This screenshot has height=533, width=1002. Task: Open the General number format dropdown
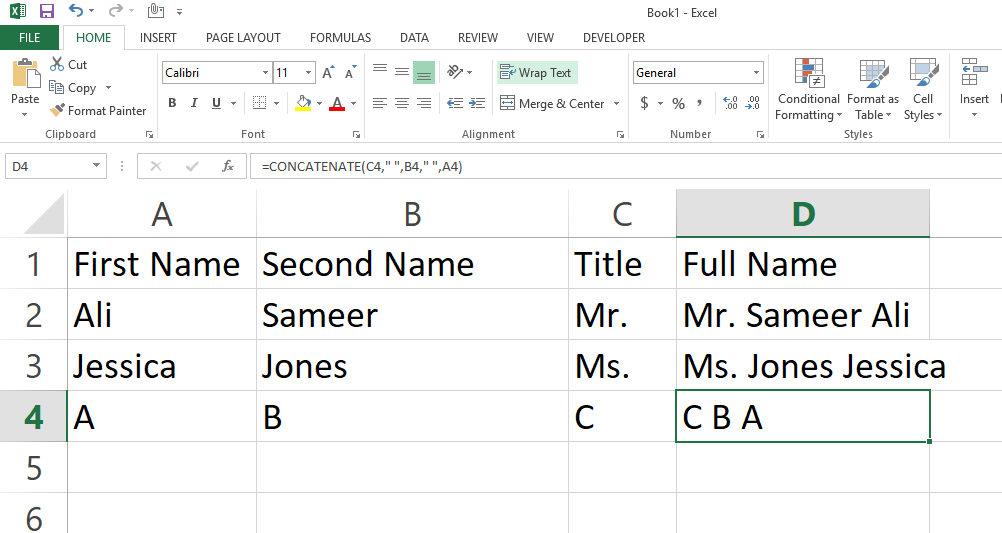click(756, 73)
